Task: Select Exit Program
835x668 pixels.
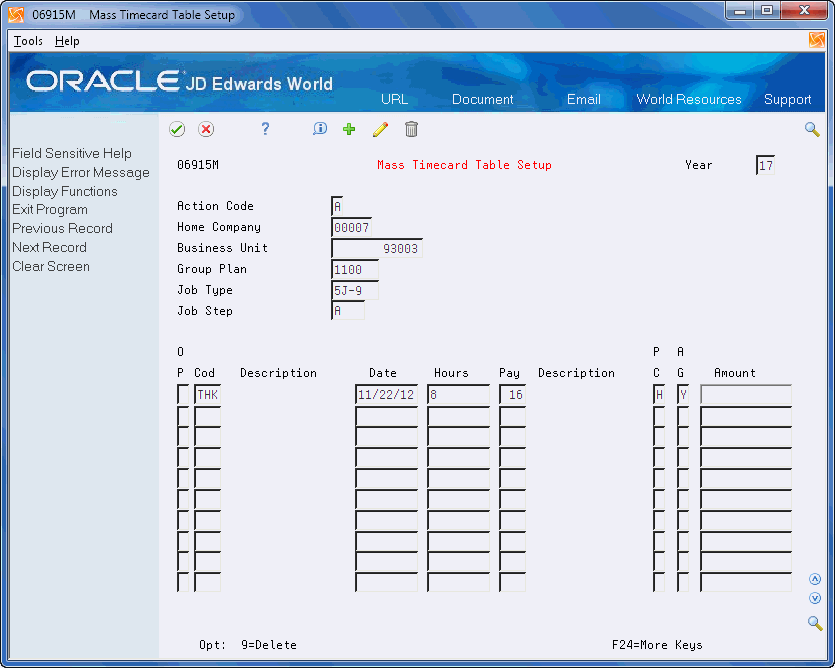Action: [x=50, y=210]
